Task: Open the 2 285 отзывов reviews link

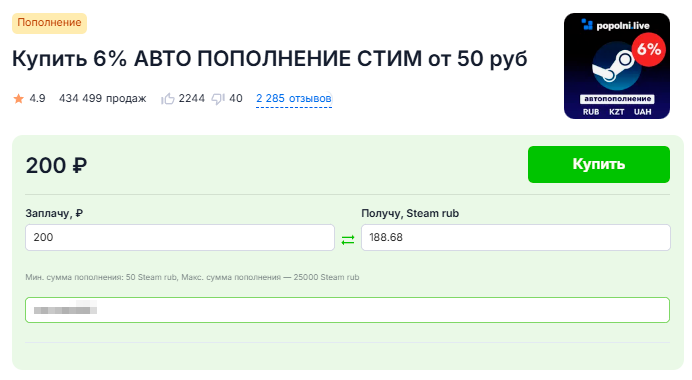Action: click(x=293, y=98)
